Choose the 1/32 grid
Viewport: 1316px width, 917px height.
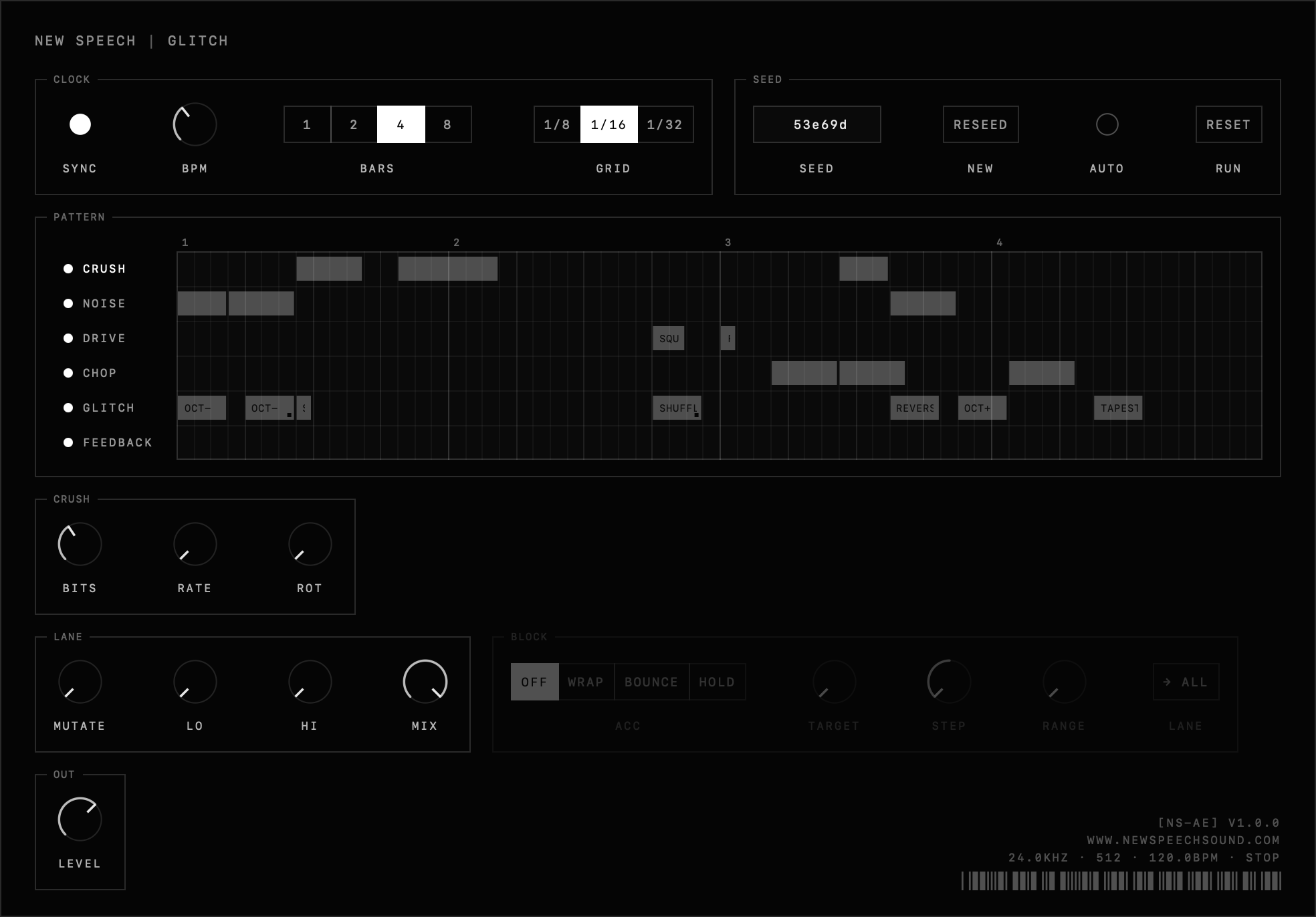point(665,124)
